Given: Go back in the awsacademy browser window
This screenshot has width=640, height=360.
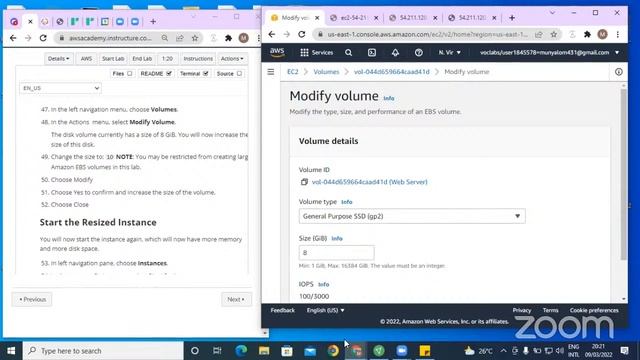Looking at the screenshot, I should pyautogui.click(x=13, y=38).
